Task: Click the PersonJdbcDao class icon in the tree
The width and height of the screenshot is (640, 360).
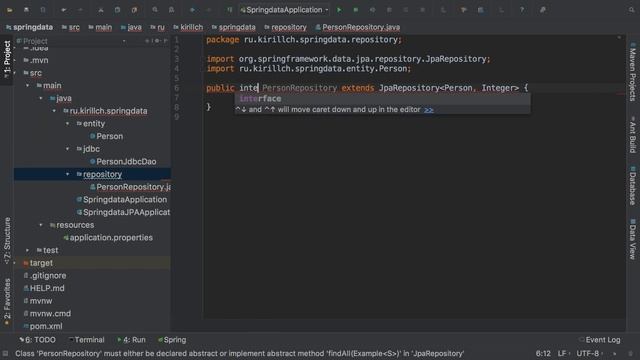Action: pyautogui.click(x=92, y=162)
